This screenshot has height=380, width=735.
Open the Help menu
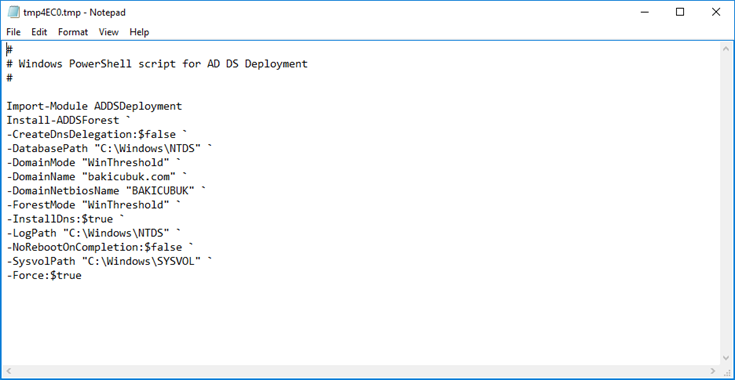tap(139, 32)
